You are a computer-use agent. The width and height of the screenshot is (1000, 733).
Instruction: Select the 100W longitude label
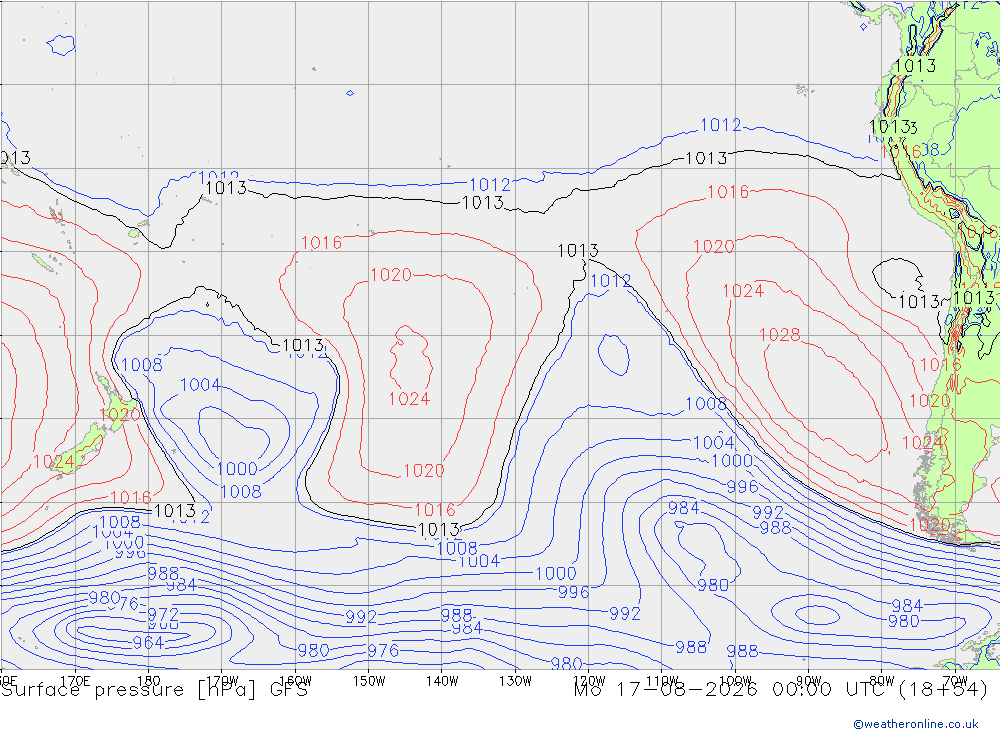pyautogui.click(x=735, y=681)
